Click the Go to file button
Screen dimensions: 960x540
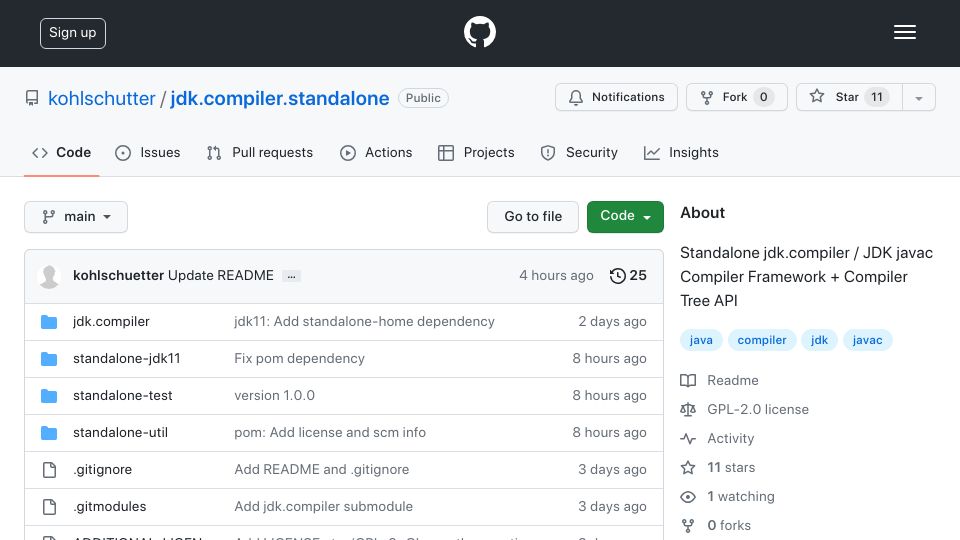point(533,217)
